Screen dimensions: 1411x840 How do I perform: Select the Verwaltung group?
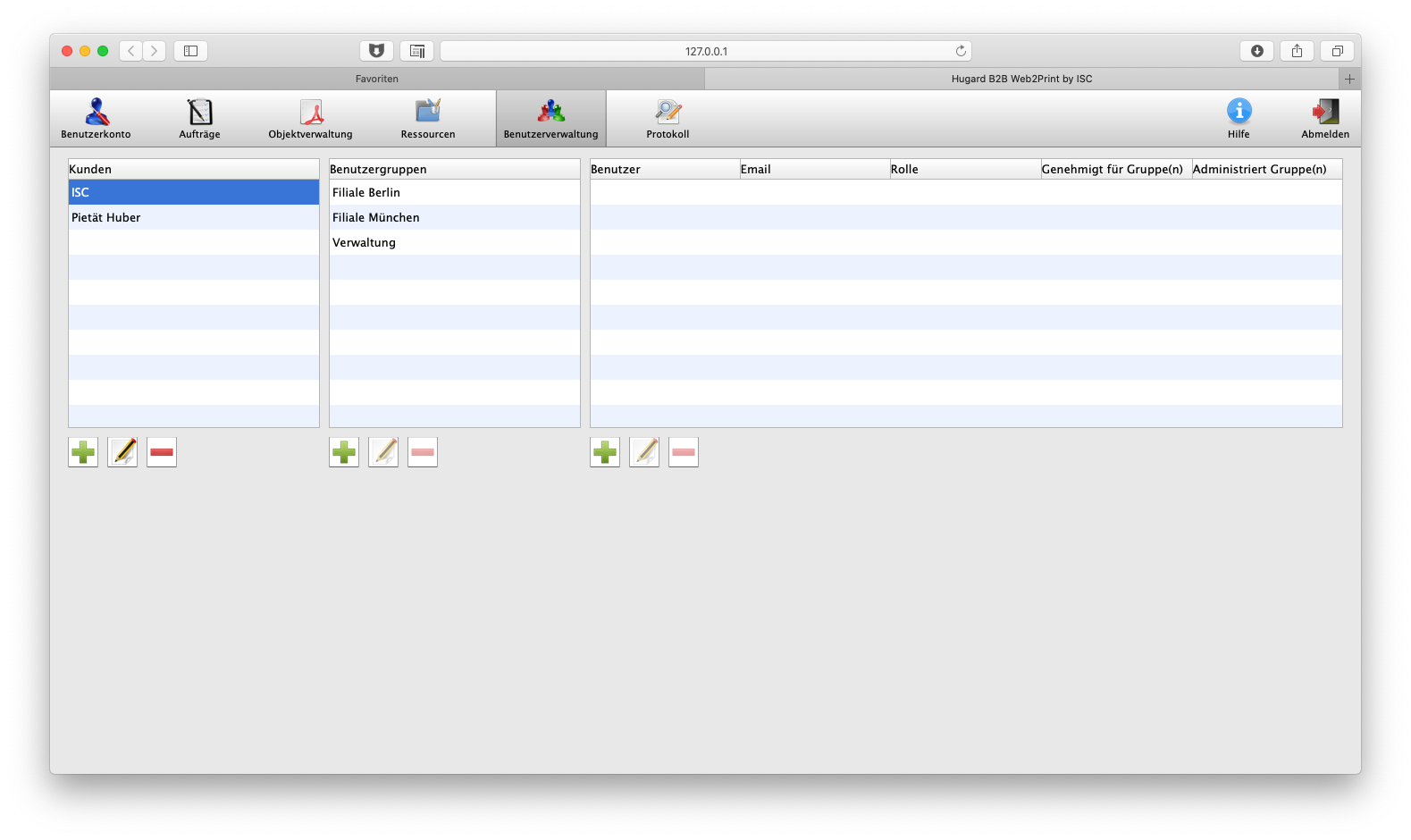455,242
